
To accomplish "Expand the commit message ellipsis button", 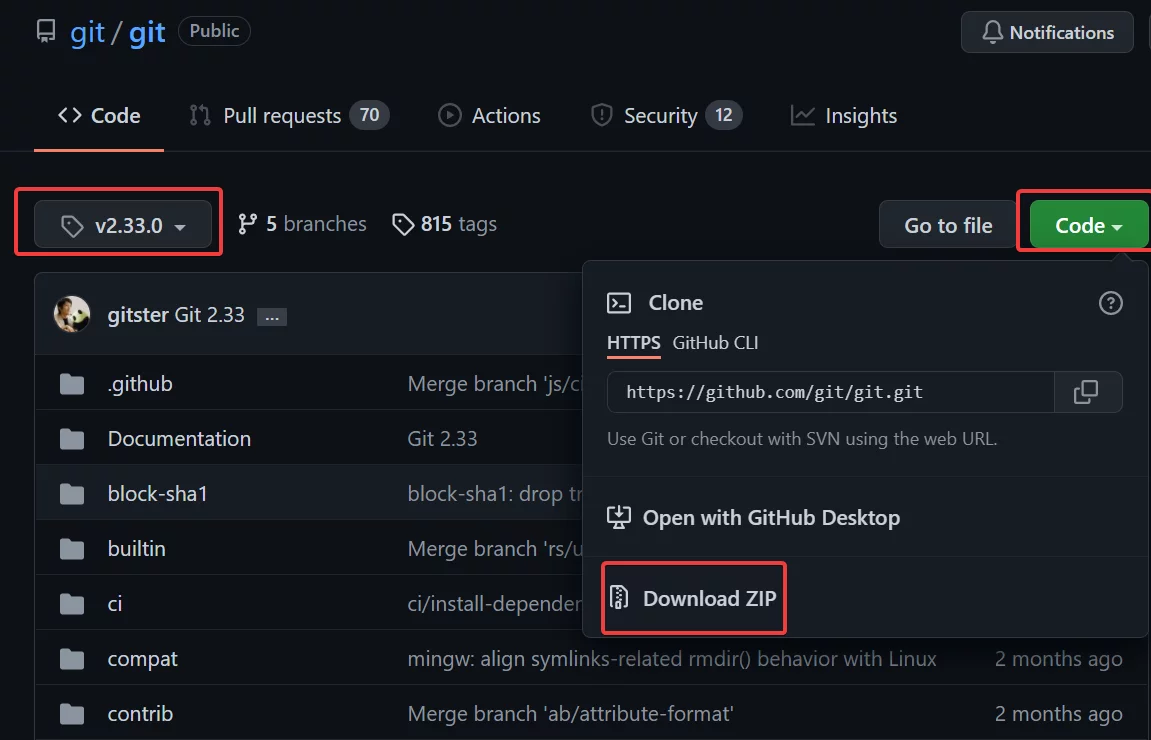I will coord(272,317).
